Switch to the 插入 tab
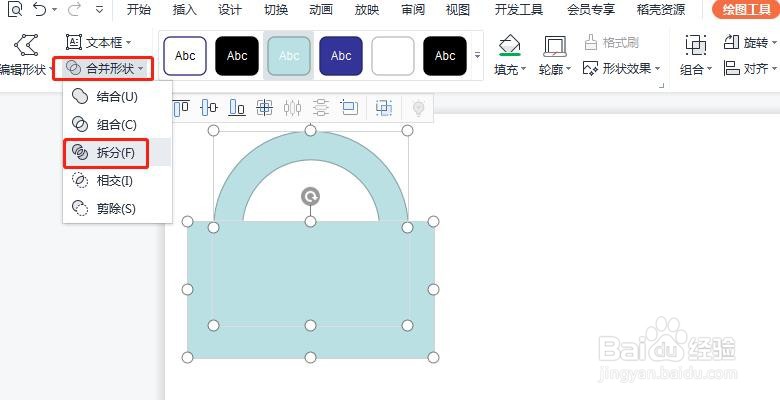Image resolution: width=780 pixels, height=400 pixels. [x=185, y=9]
